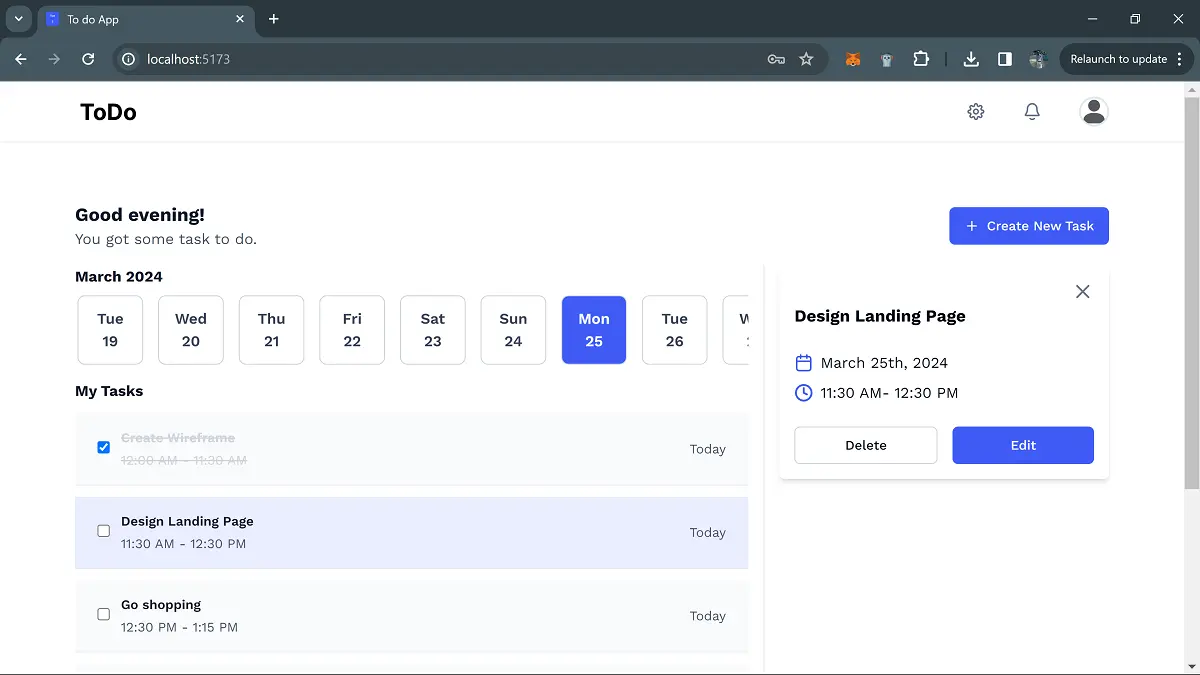Edit the Design Landing Page task

tap(1022, 445)
